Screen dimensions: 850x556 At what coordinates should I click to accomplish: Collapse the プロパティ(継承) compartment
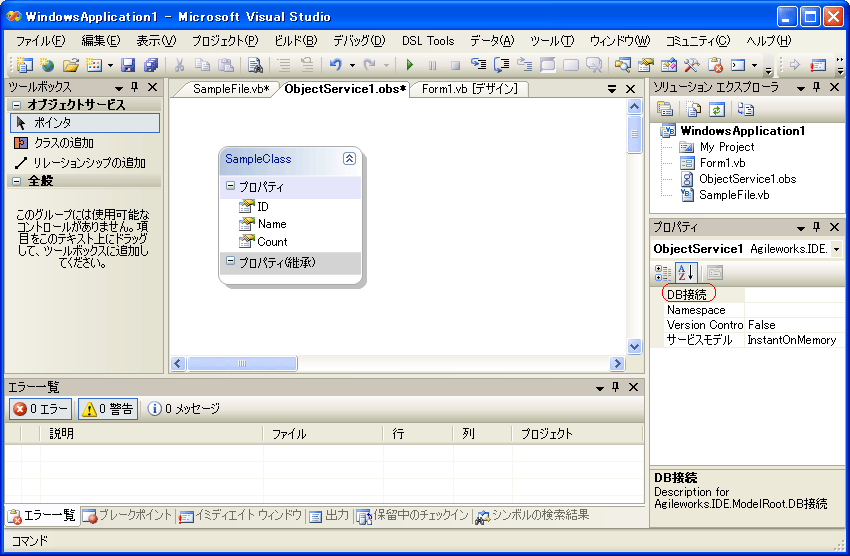point(230,261)
